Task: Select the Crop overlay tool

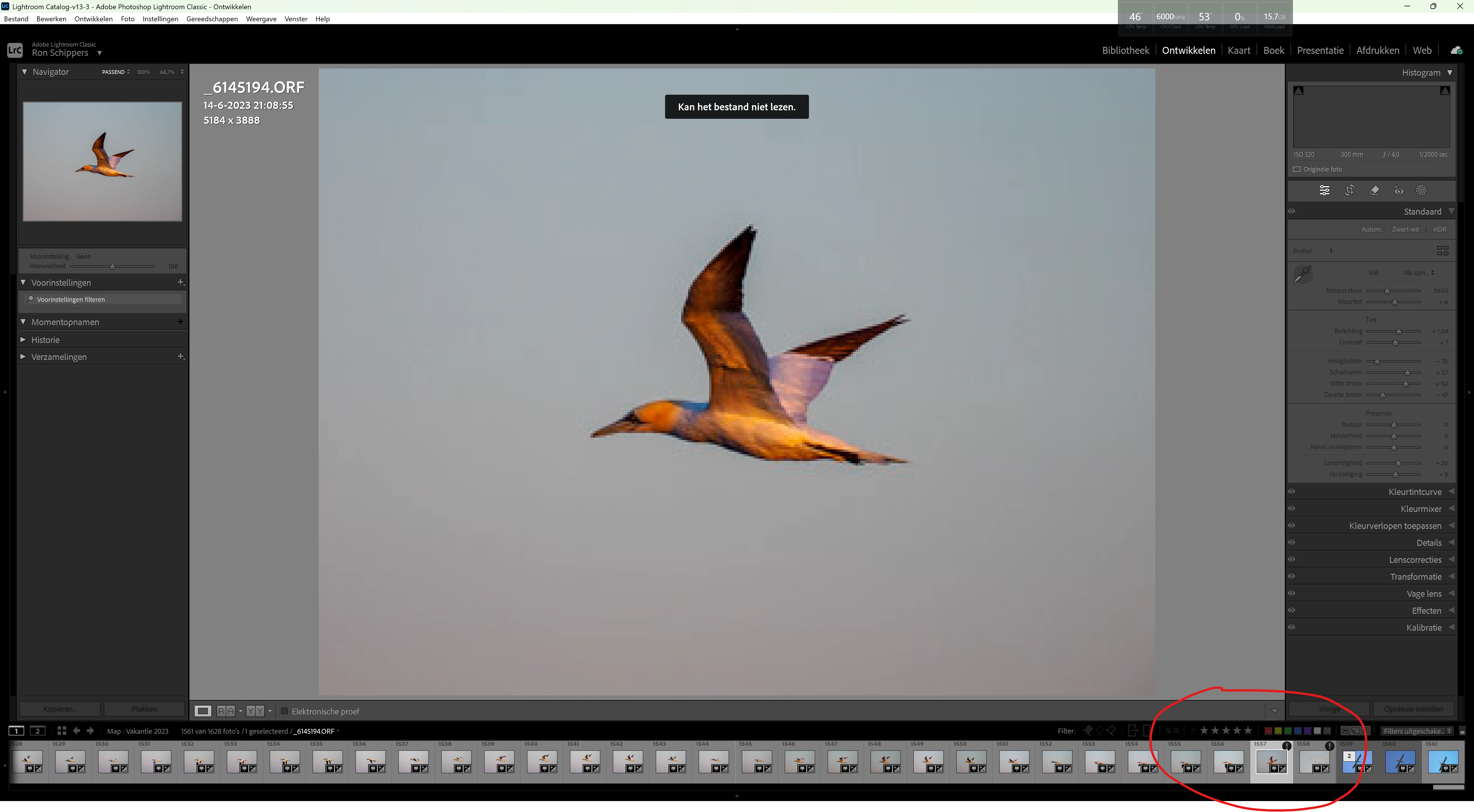Action: pos(1349,190)
